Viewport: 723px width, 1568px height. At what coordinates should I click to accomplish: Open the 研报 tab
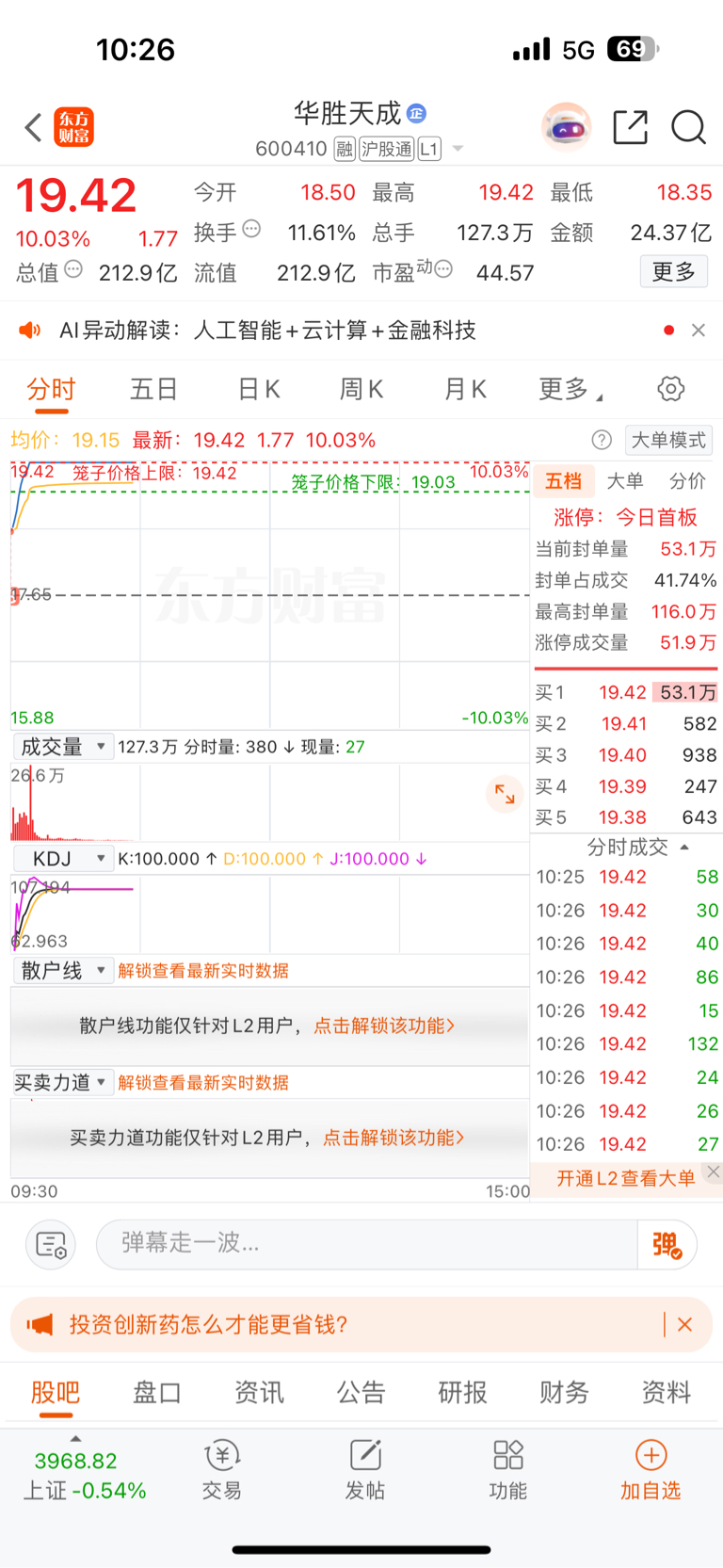pyautogui.click(x=462, y=1393)
